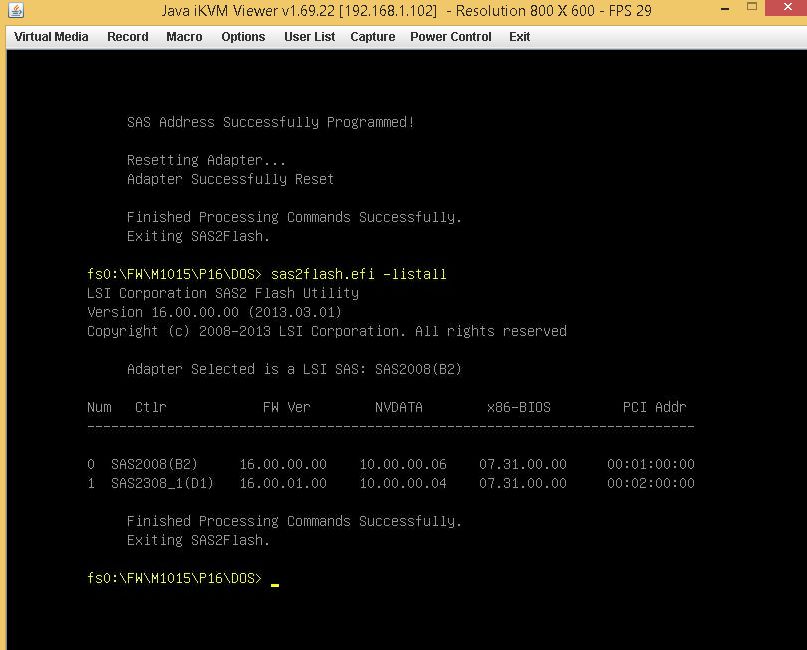Viewport: 807px width, 650px height.
Task: Click PCI address '00:02:00:00'
Action: [651, 483]
